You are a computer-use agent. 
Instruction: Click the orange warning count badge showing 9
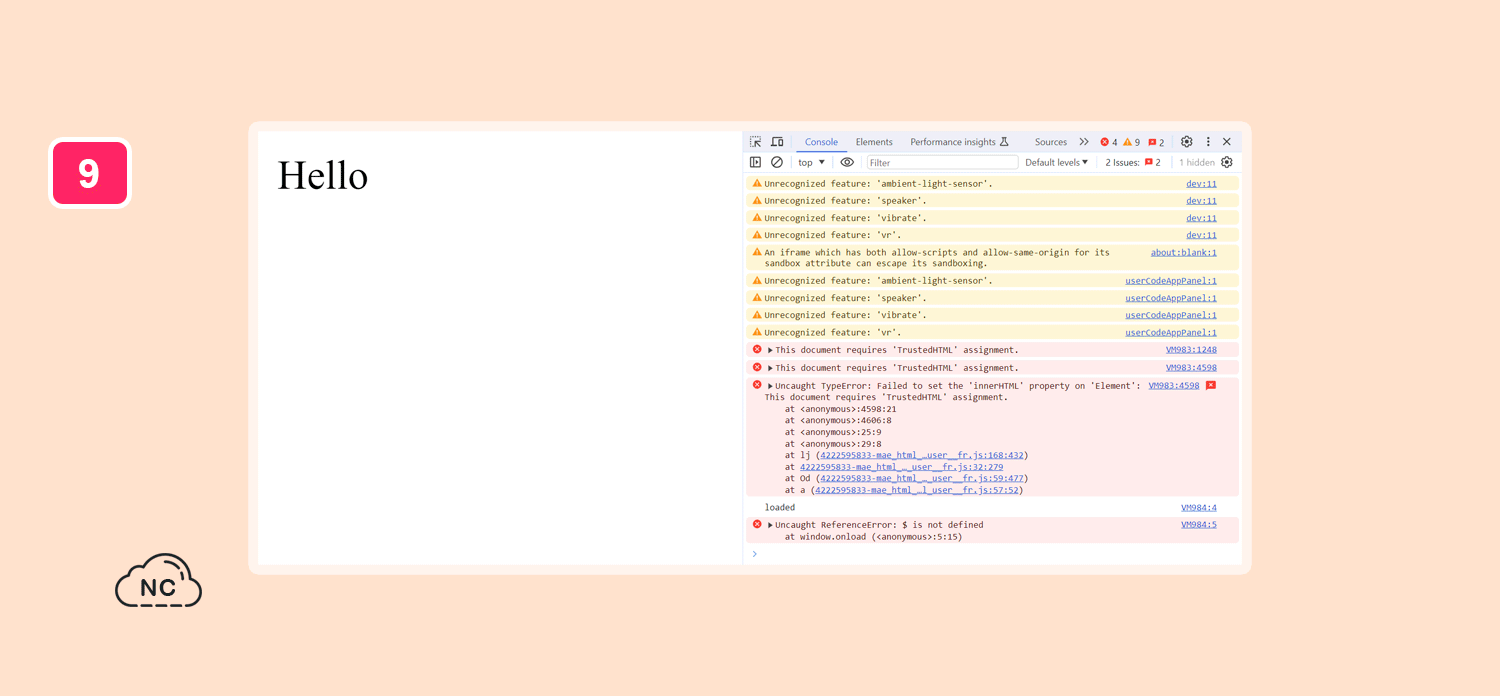(x=1131, y=142)
